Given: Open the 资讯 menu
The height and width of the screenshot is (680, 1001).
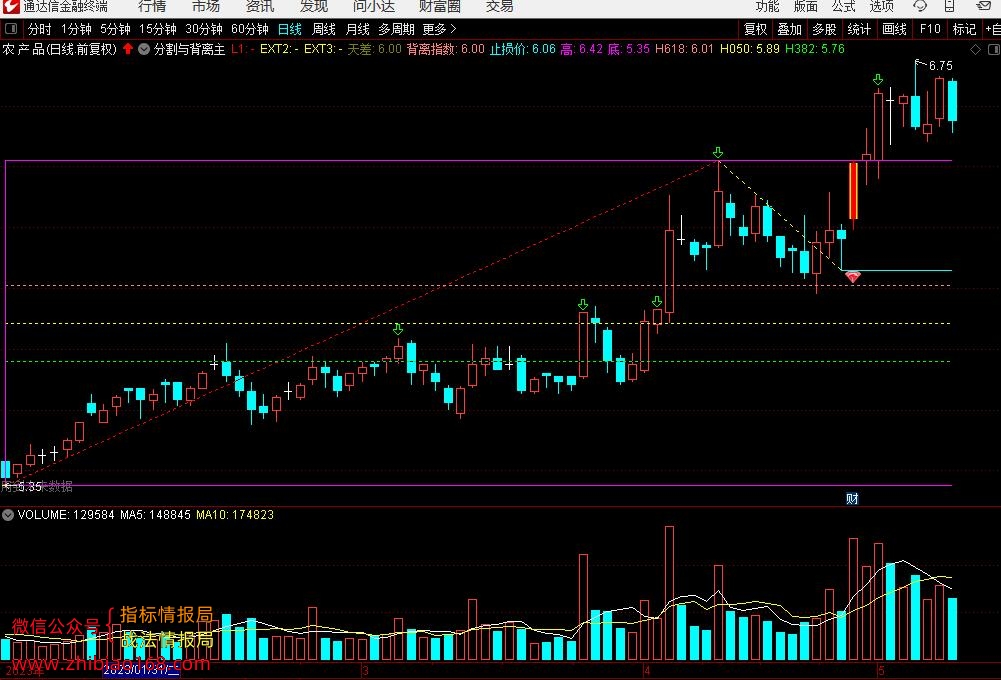Looking at the screenshot, I should (x=260, y=6).
